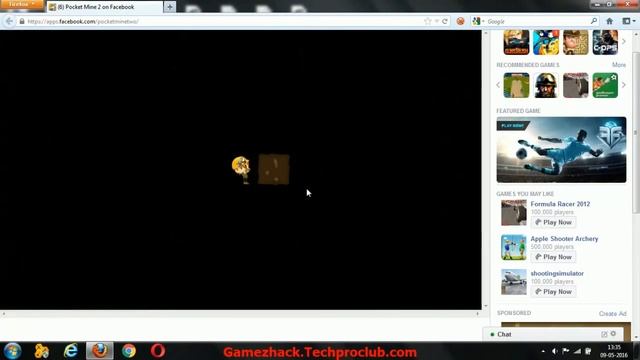Open the soccer player recommended game icon
This screenshot has width=640, height=360.
605,85
